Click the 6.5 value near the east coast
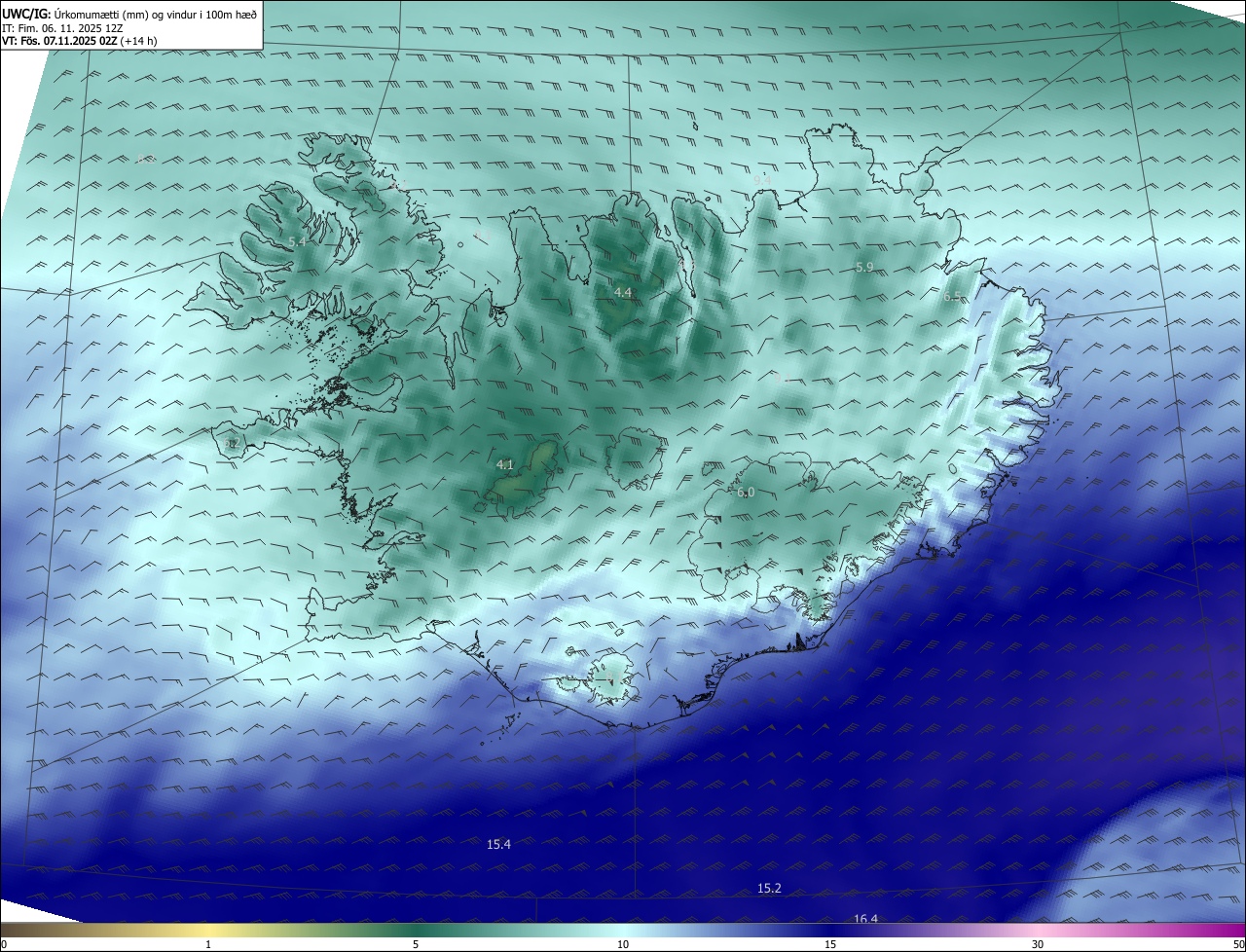This screenshot has width=1246, height=952. [952, 297]
